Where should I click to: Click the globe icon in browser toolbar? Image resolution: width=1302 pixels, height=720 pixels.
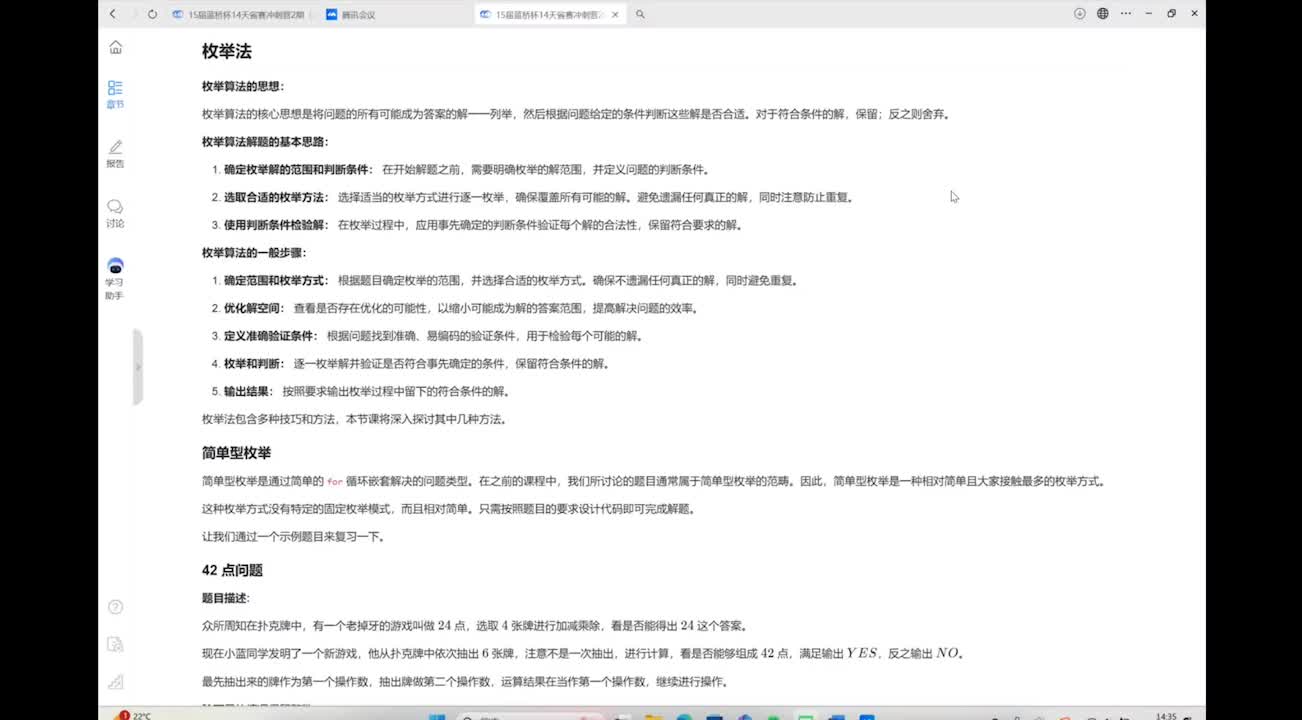coord(1103,14)
